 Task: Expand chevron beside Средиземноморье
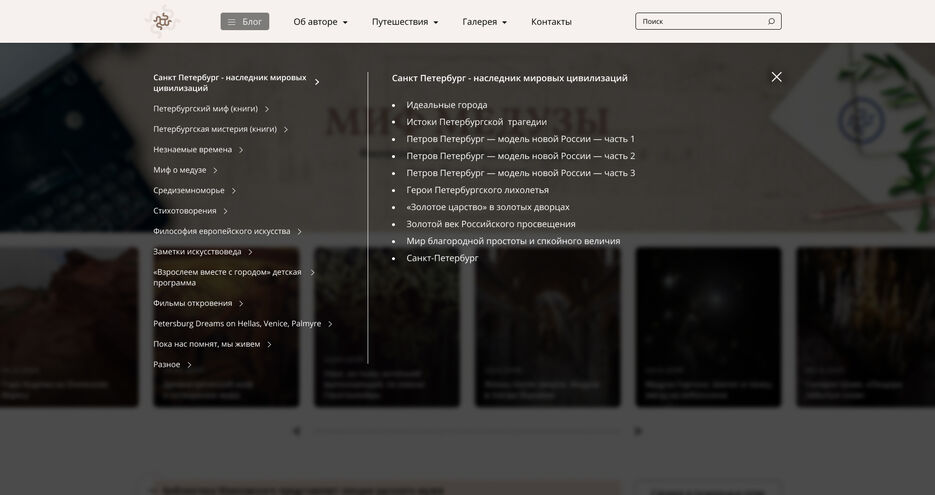[234, 191]
